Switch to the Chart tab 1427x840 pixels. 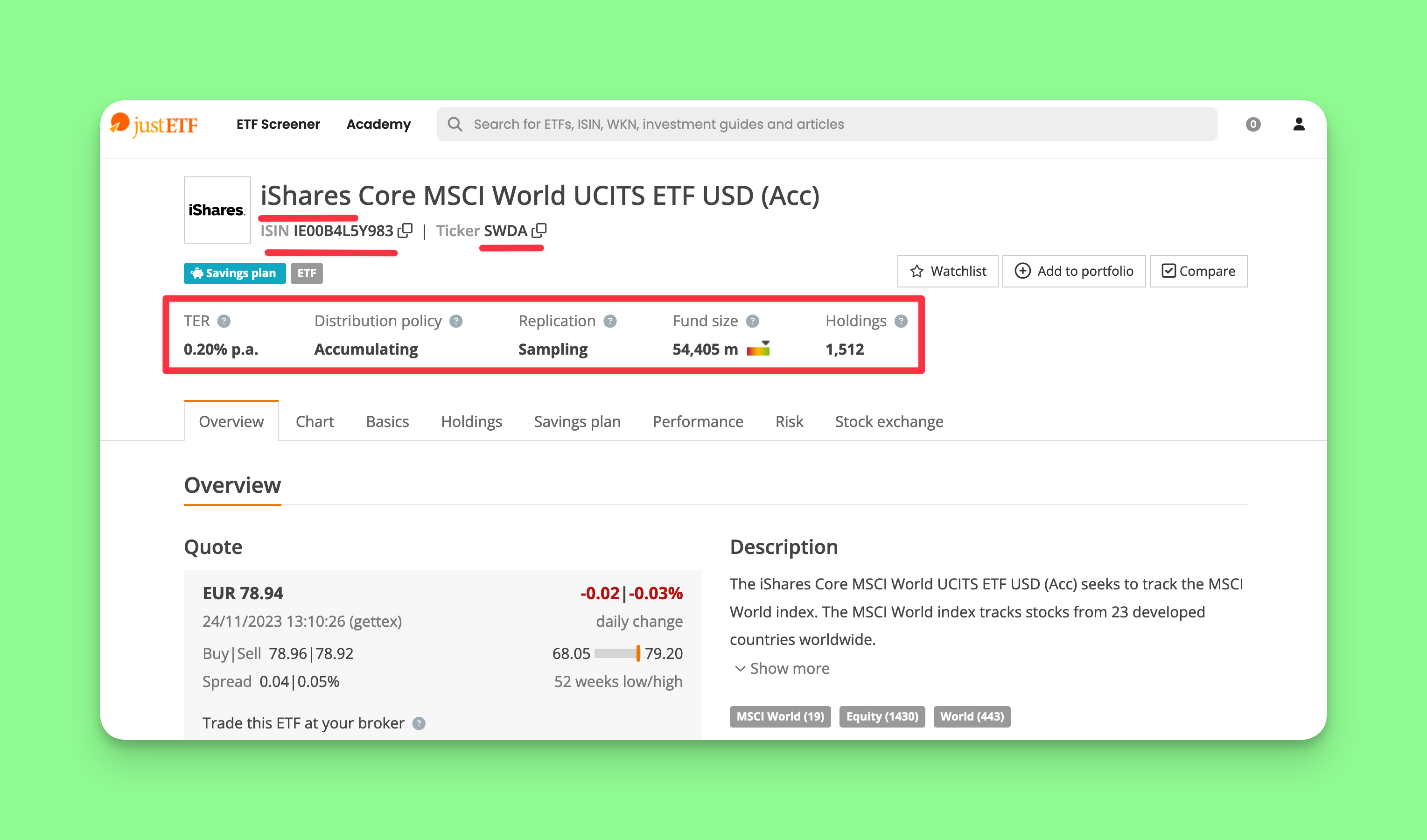pos(315,421)
